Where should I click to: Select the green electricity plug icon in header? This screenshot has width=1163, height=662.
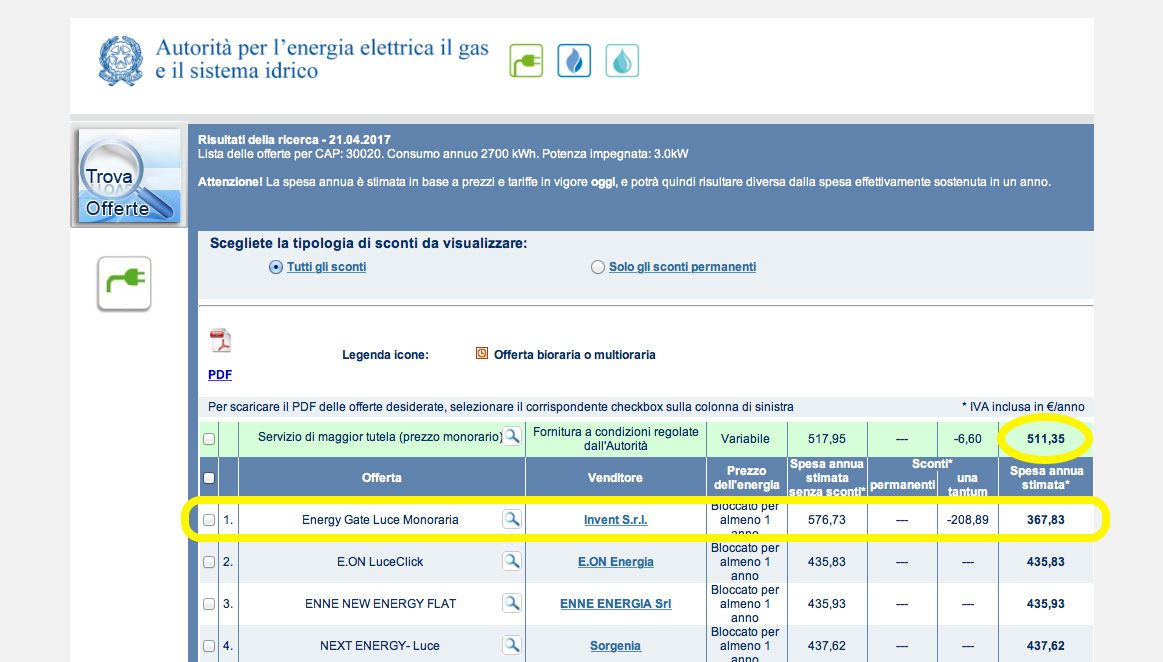pos(527,61)
